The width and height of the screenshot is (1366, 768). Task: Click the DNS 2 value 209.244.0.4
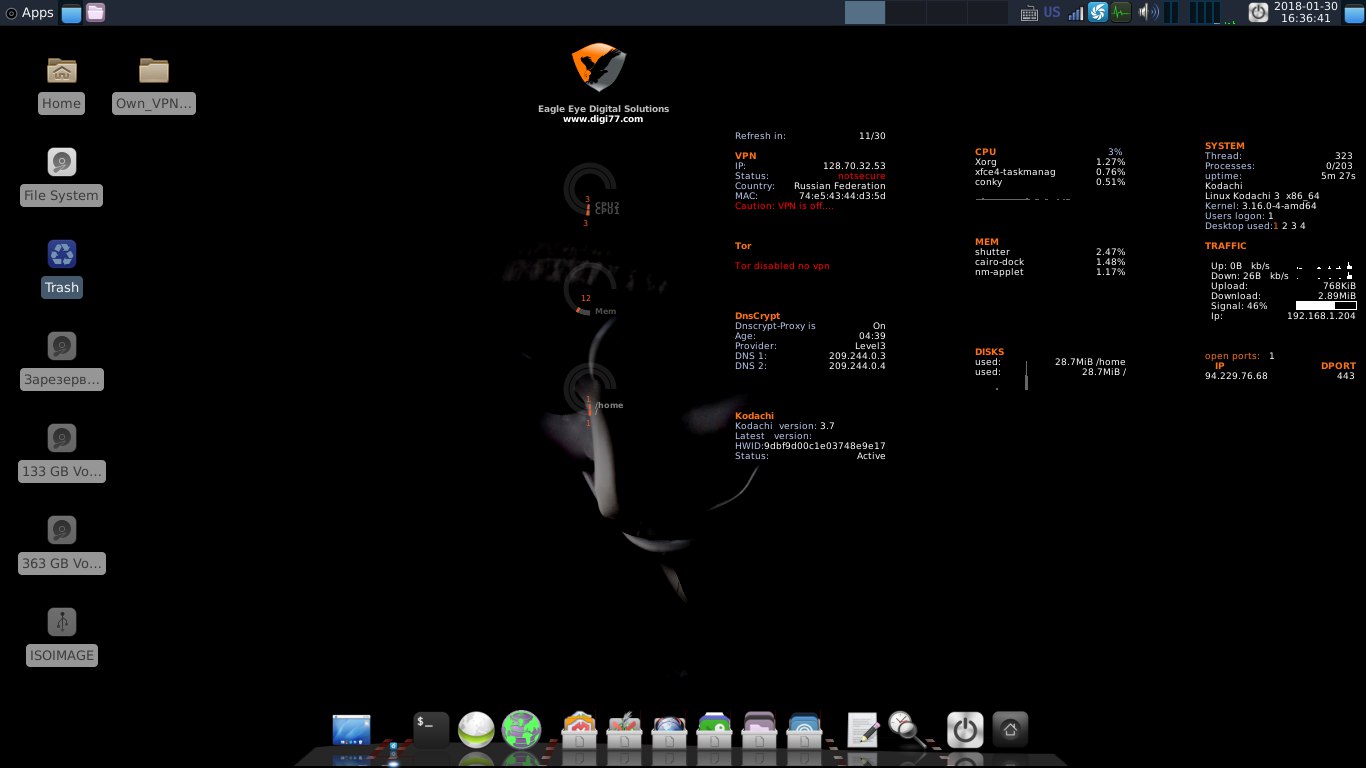857,366
